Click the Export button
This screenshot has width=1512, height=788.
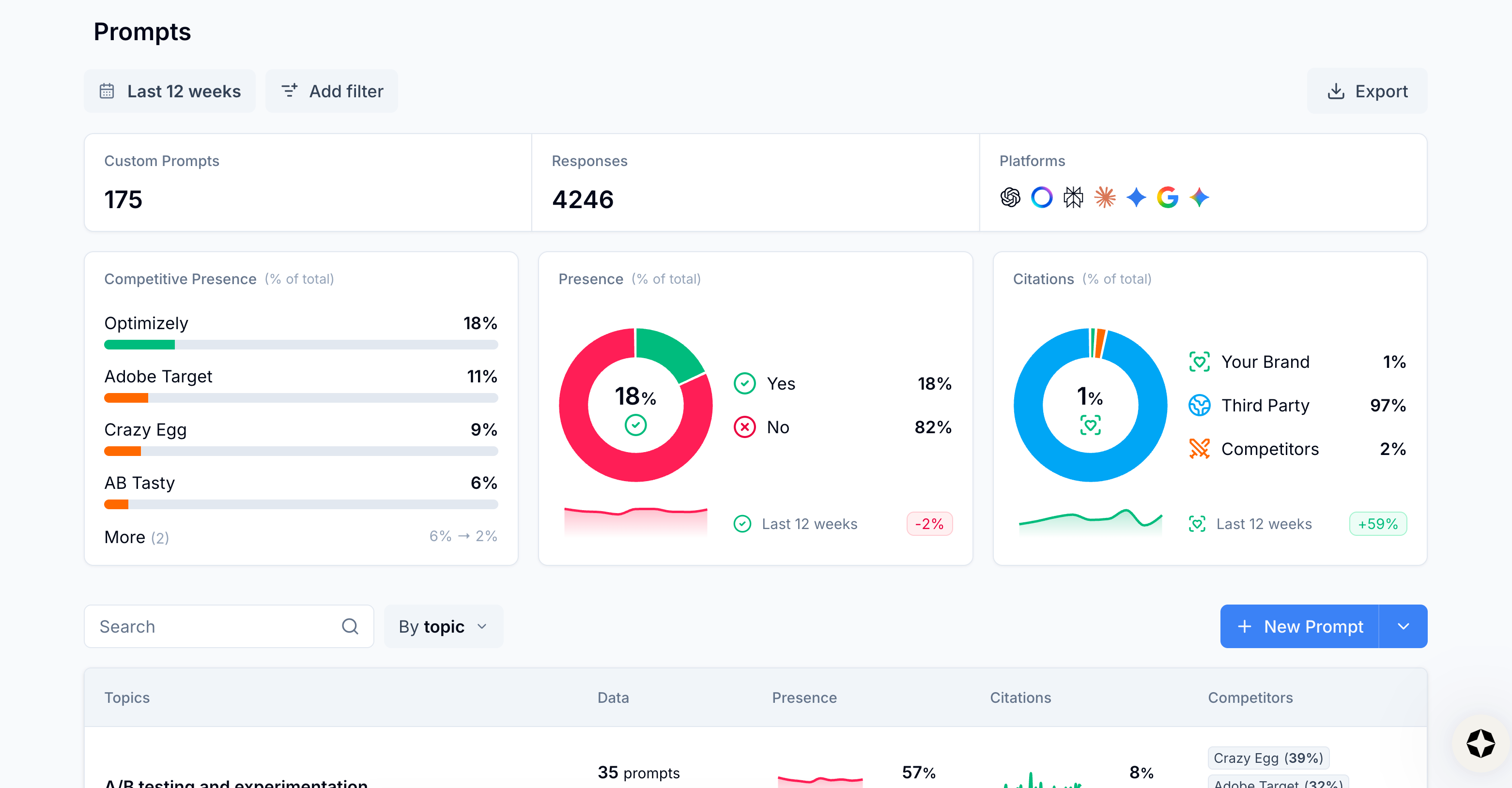coord(1367,91)
